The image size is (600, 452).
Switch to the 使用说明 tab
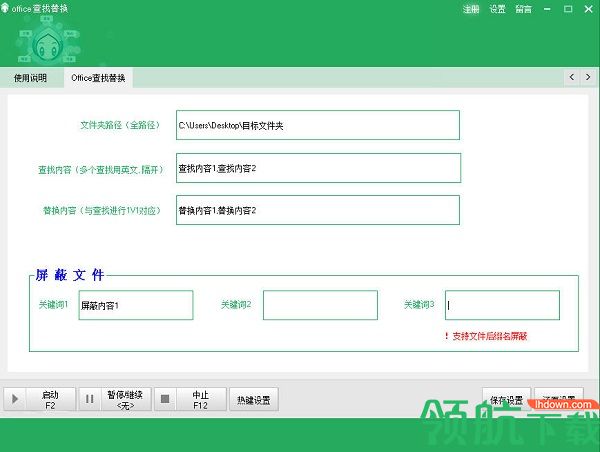point(31,78)
